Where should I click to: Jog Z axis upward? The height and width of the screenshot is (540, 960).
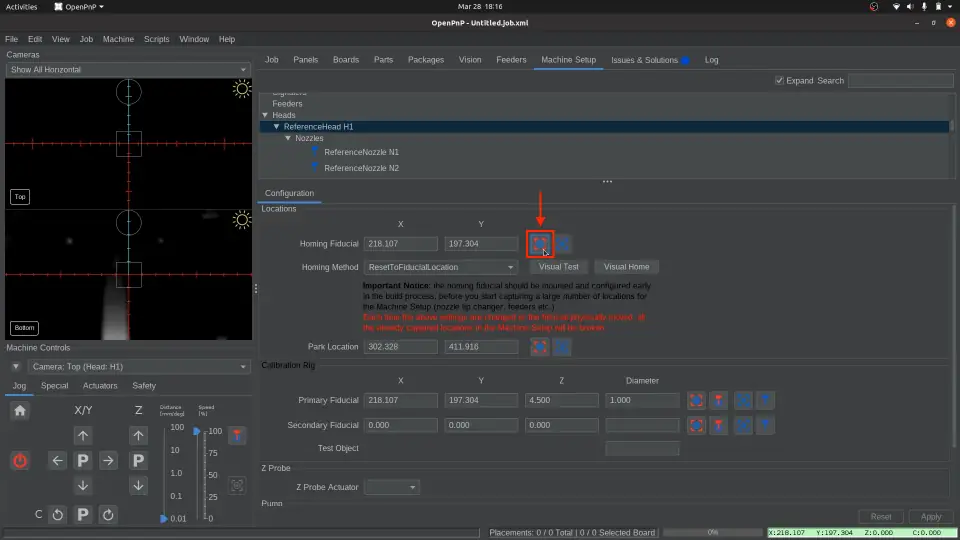[139, 435]
